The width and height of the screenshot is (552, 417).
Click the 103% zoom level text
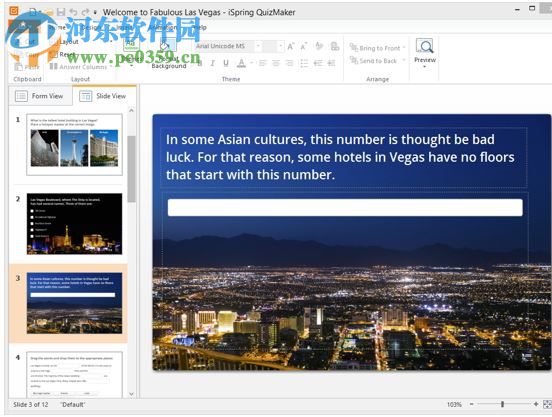point(454,405)
